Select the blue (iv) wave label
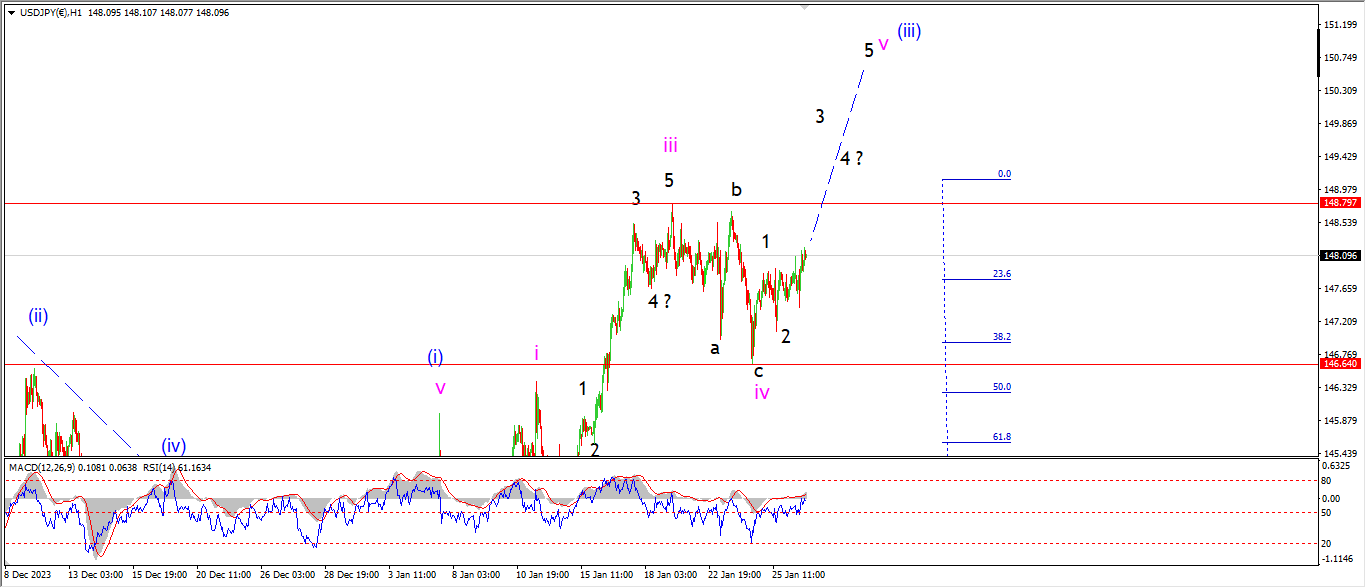This screenshot has width=1366, height=588. pos(174,446)
